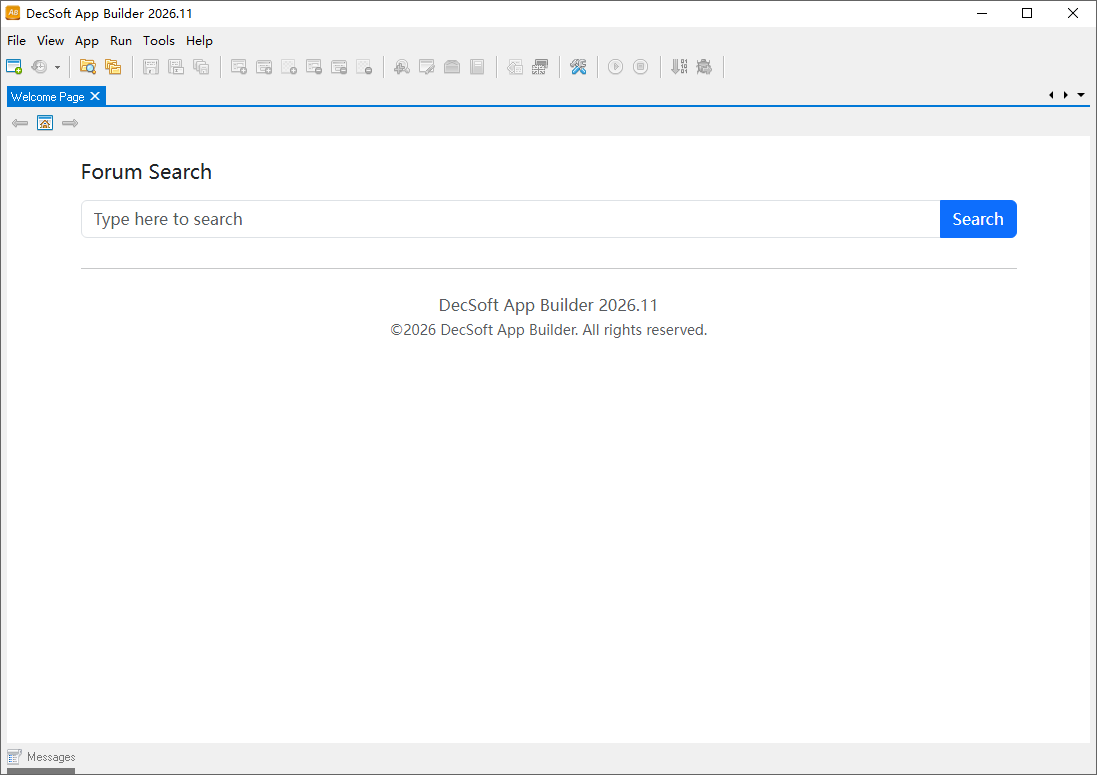The width and height of the screenshot is (1097, 775).
Task: Click the open folder with magnifier icon
Action: click(87, 66)
